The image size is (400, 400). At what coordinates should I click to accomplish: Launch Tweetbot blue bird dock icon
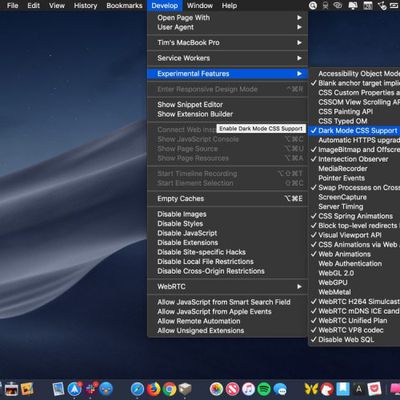[106, 389]
